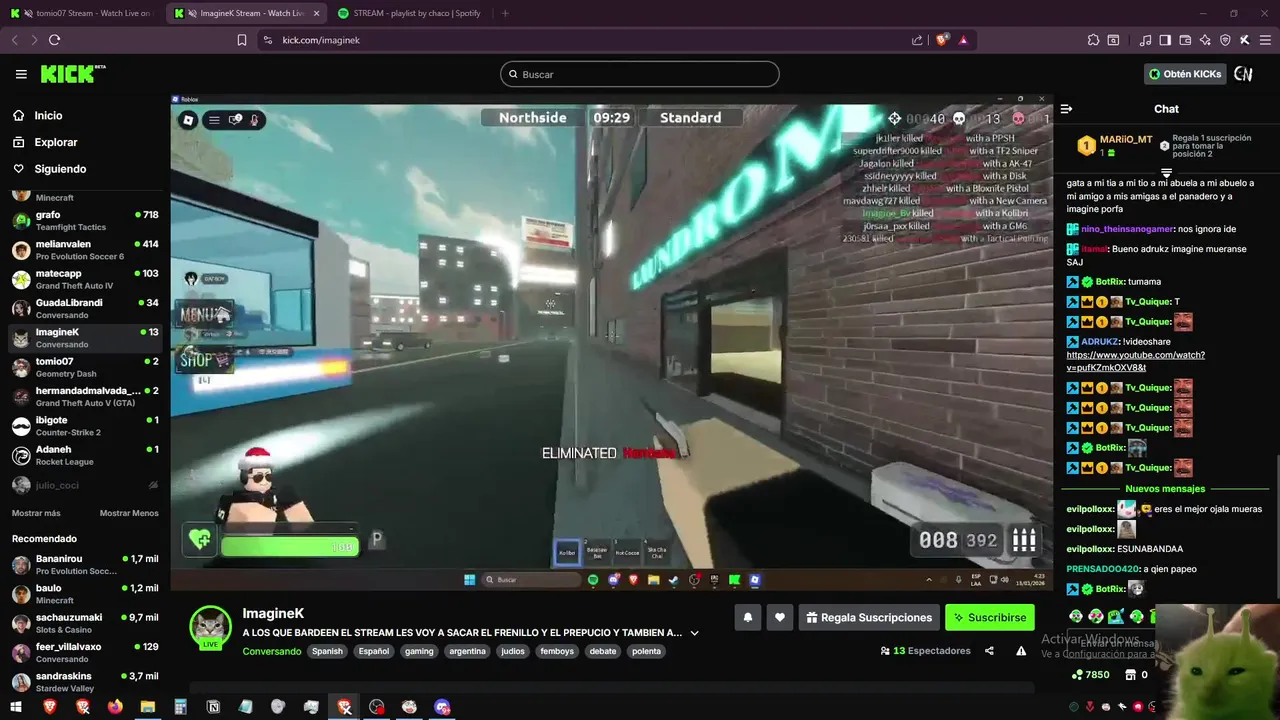Image resolution: width=1280 pixels, height=720 pixels.
Task: Open the YouTube link in chat
Action: tap(1135, 361)
